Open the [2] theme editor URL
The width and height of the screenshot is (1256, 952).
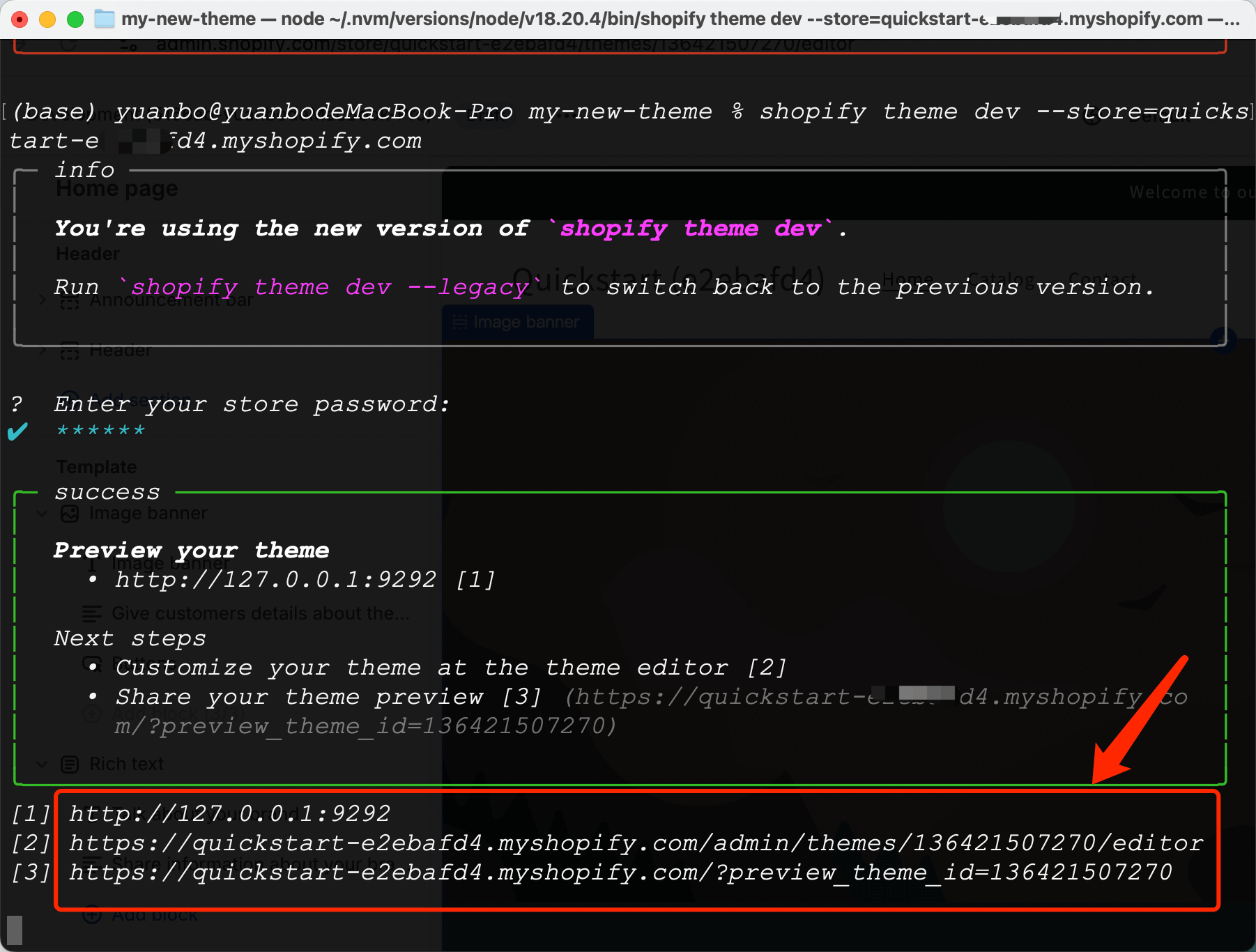tap(636, 843)
